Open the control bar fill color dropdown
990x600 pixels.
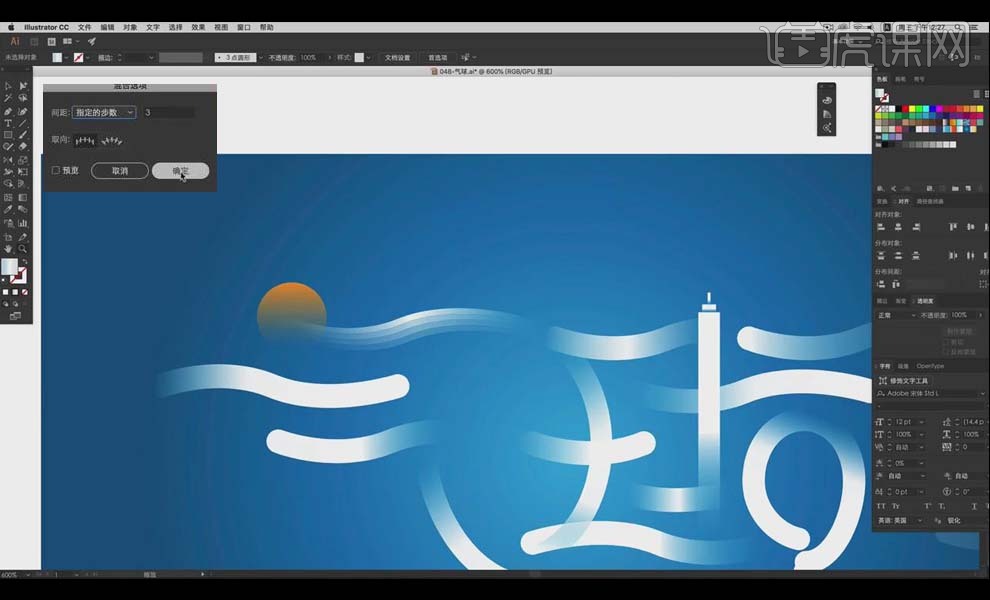click(66, 57)
